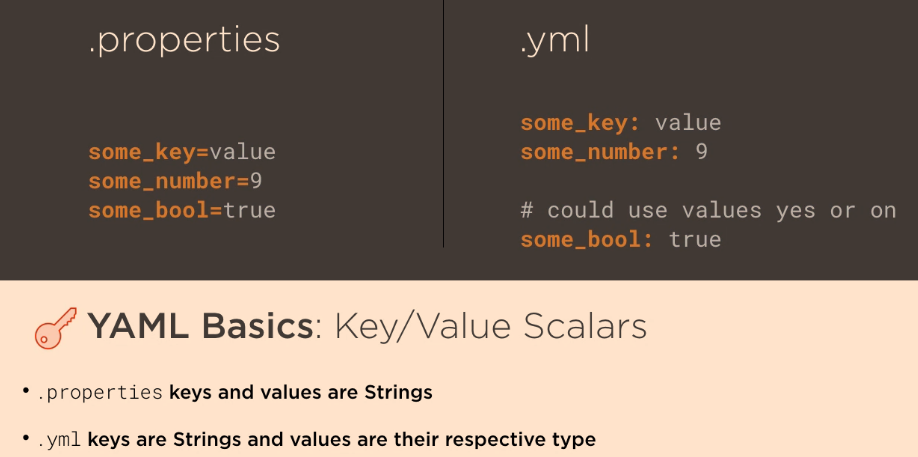918x457 pixels.
Task: Click the comment about yes or on values
Action: coord(707,210)
